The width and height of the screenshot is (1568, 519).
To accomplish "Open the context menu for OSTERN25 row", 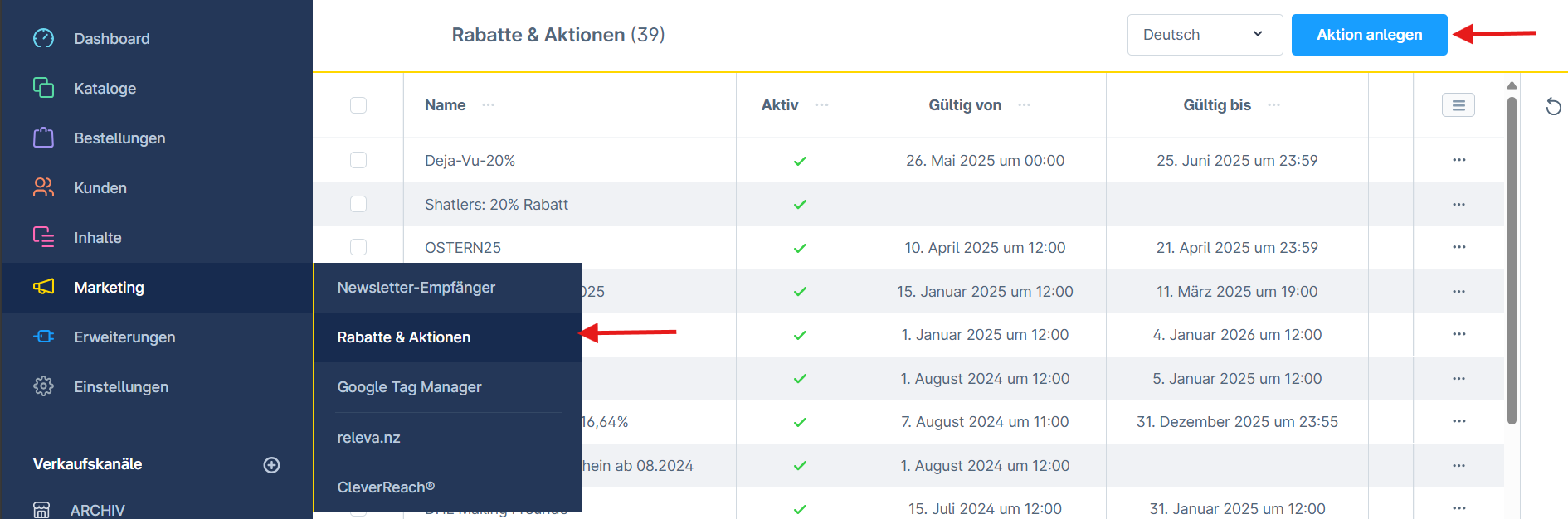I will [x=1458, y=247].
